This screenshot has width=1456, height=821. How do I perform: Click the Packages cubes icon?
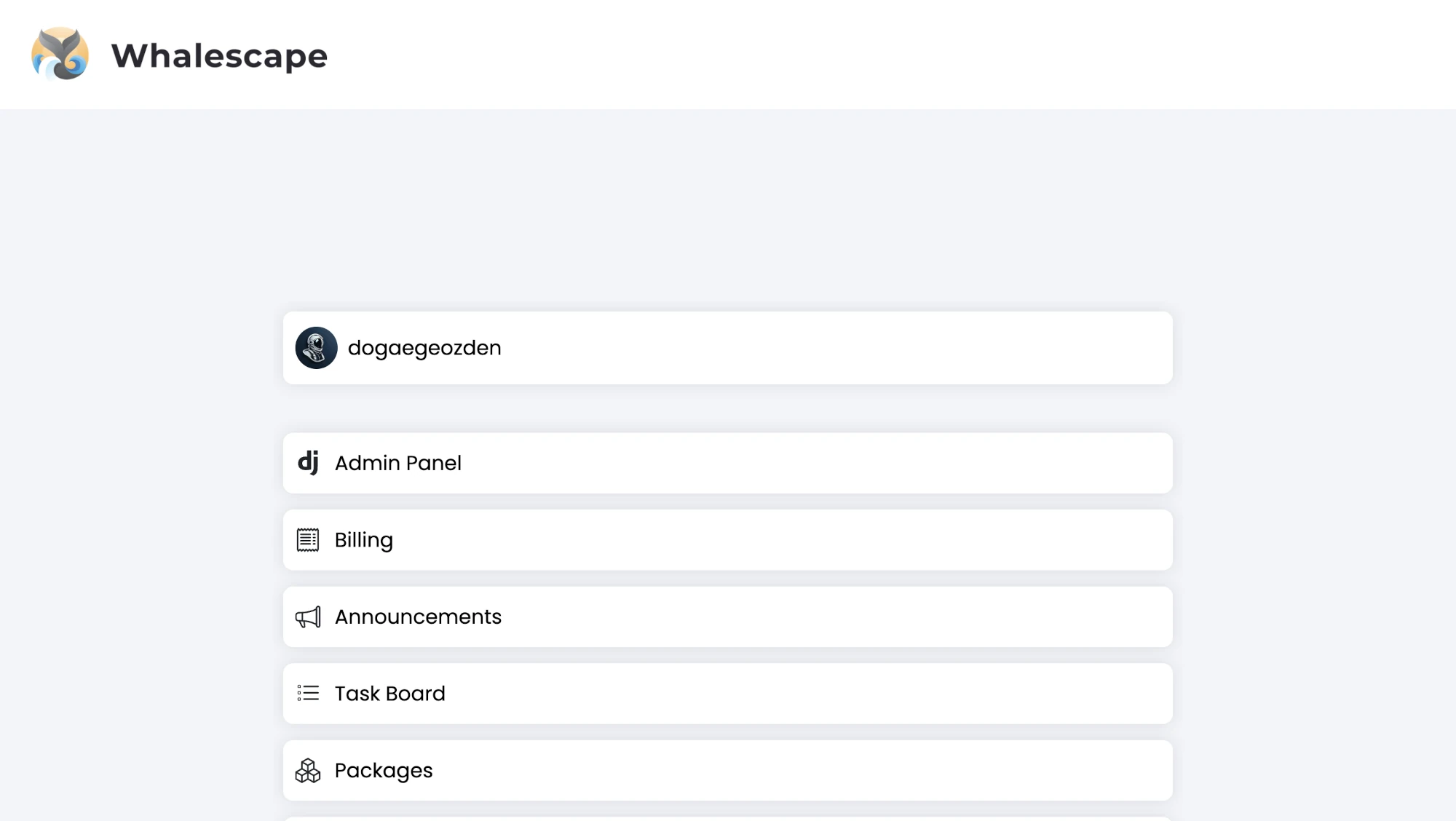tap(308, 770)
